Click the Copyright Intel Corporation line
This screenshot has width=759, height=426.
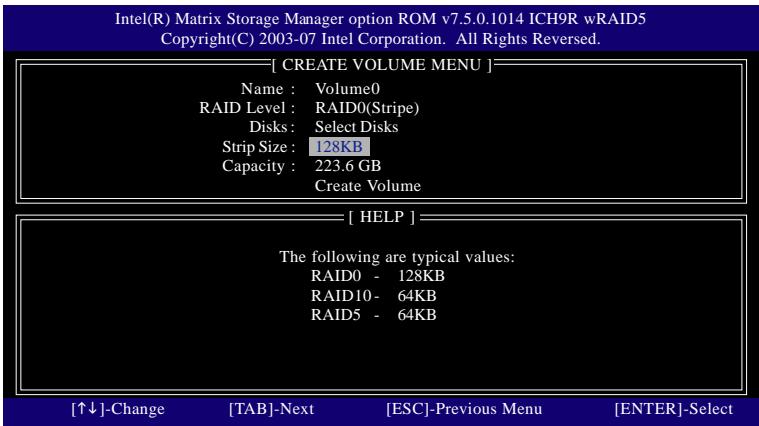pos(380,39)
